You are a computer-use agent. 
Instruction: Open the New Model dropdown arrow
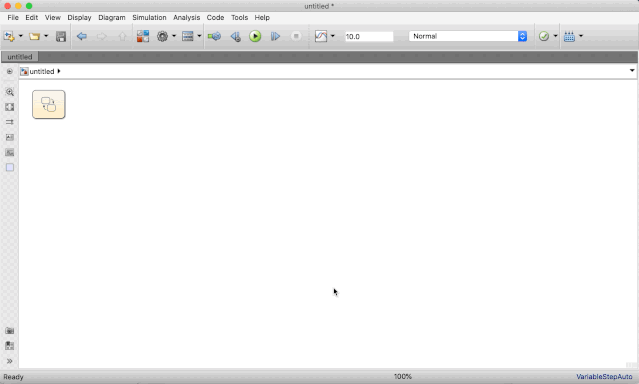tap(20, 36)
